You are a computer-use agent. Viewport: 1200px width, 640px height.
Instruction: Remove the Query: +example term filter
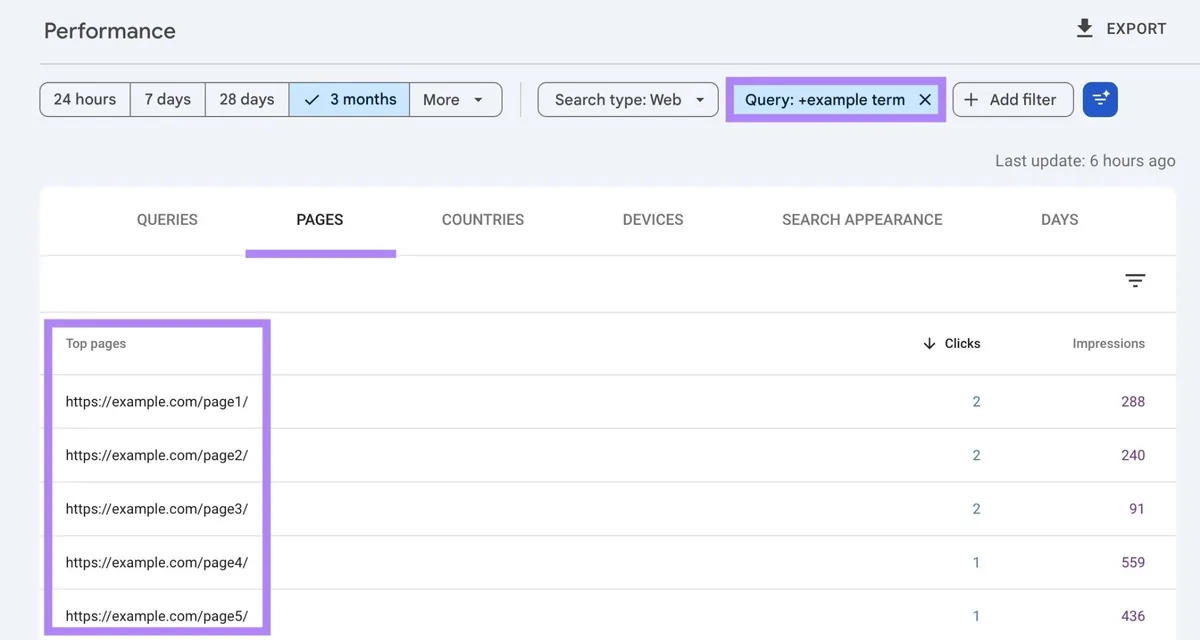point(925,100)
